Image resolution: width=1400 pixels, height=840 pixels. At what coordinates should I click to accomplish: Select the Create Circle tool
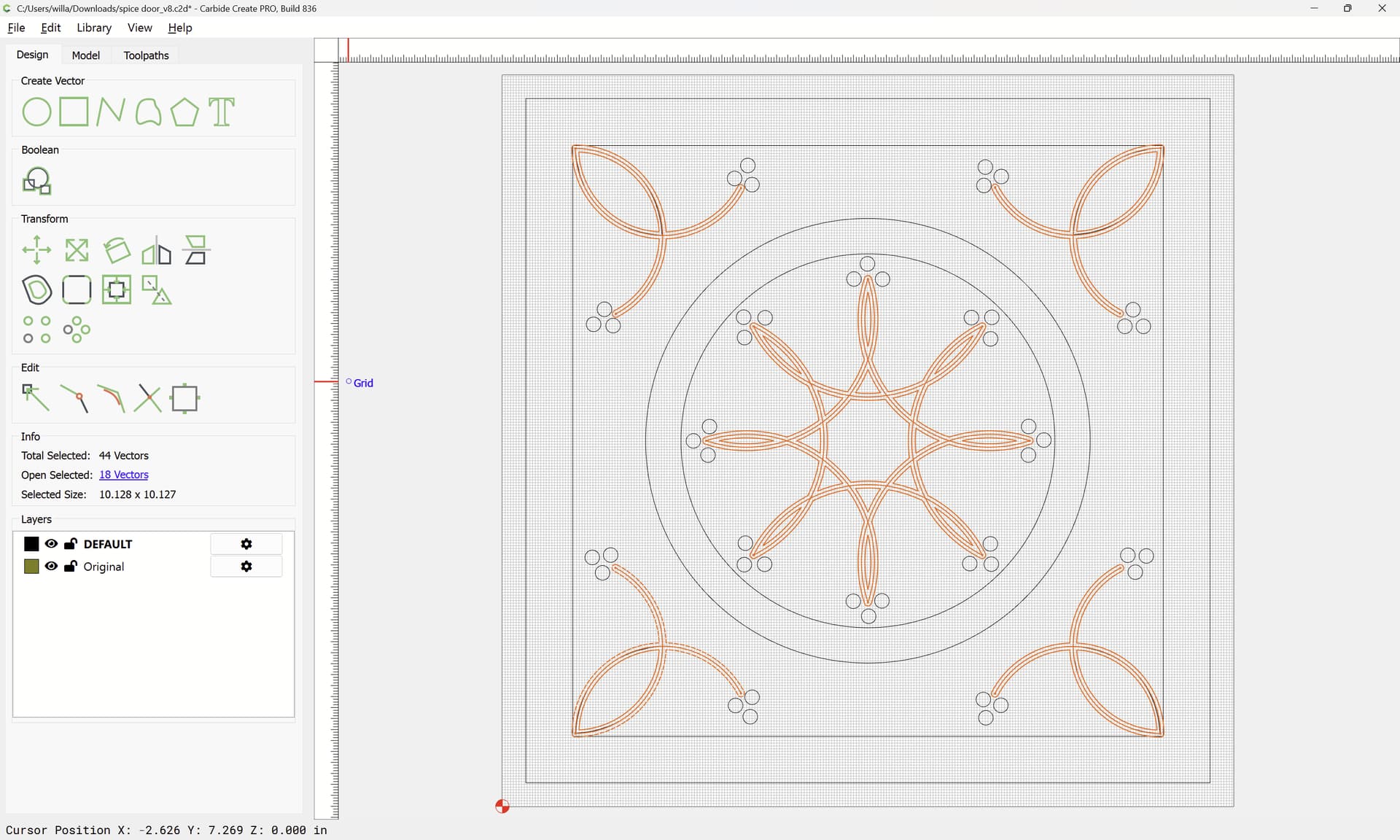point(36,112)
